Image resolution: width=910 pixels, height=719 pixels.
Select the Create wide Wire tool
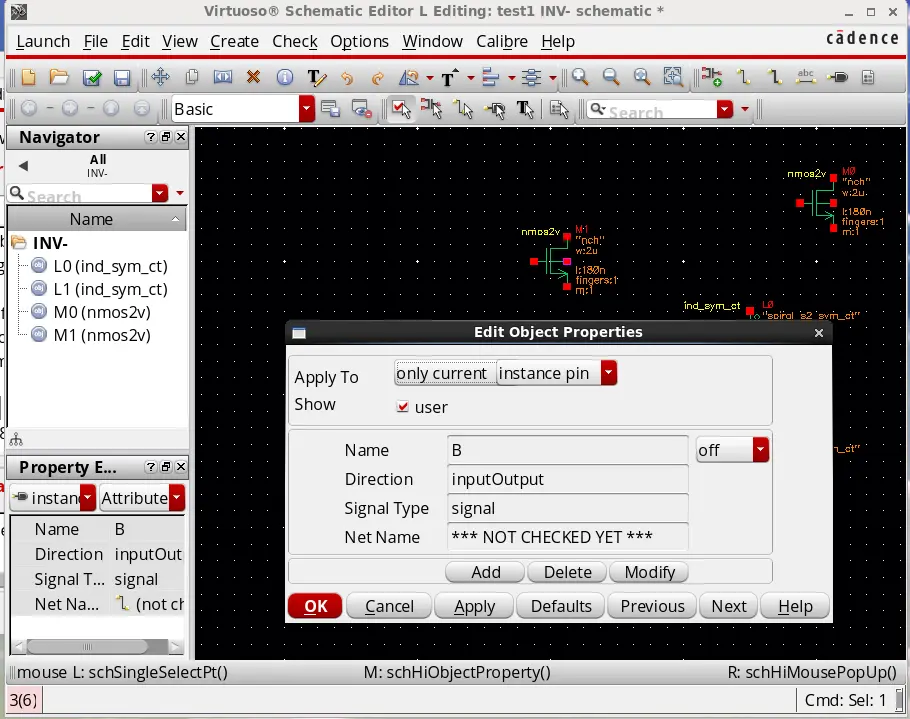(774, 77)
